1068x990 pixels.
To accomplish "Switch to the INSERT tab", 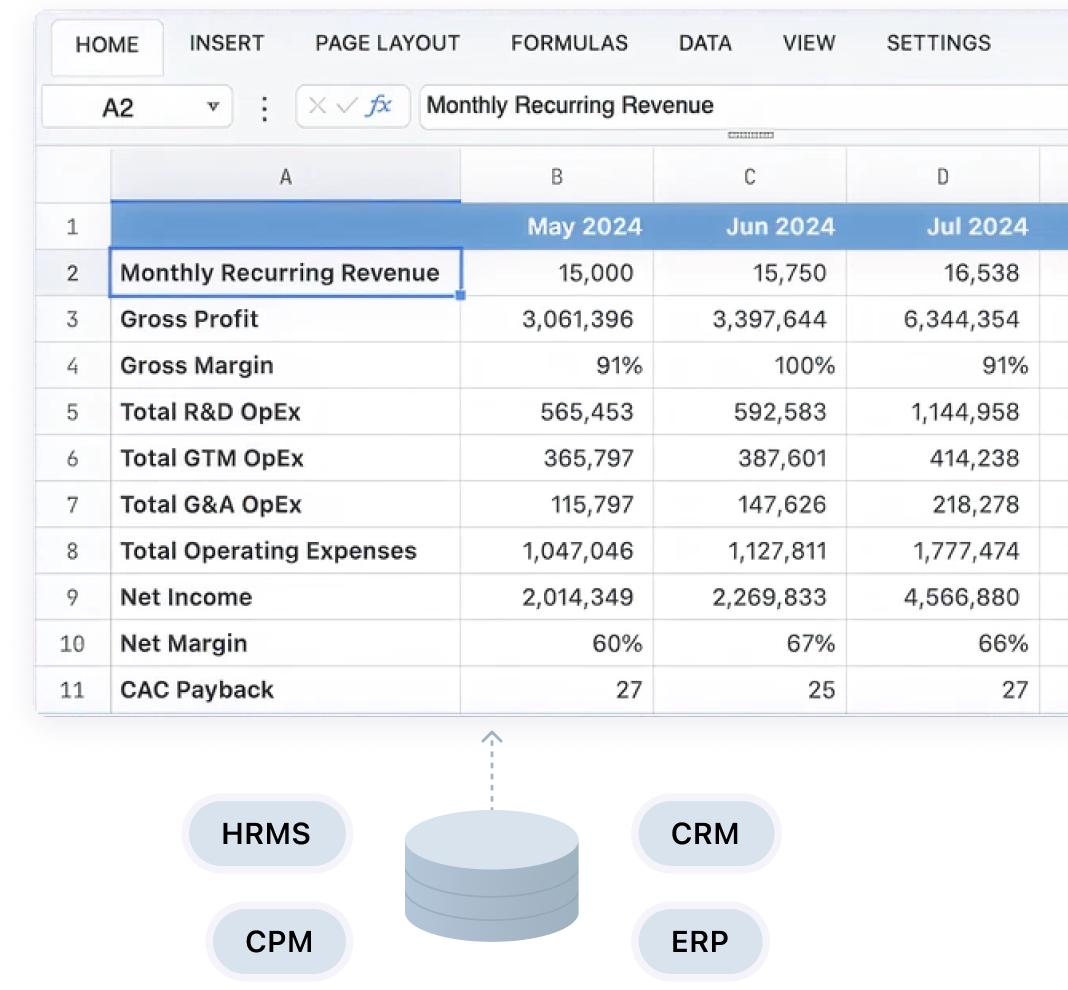I will click(x=227, y=44).
